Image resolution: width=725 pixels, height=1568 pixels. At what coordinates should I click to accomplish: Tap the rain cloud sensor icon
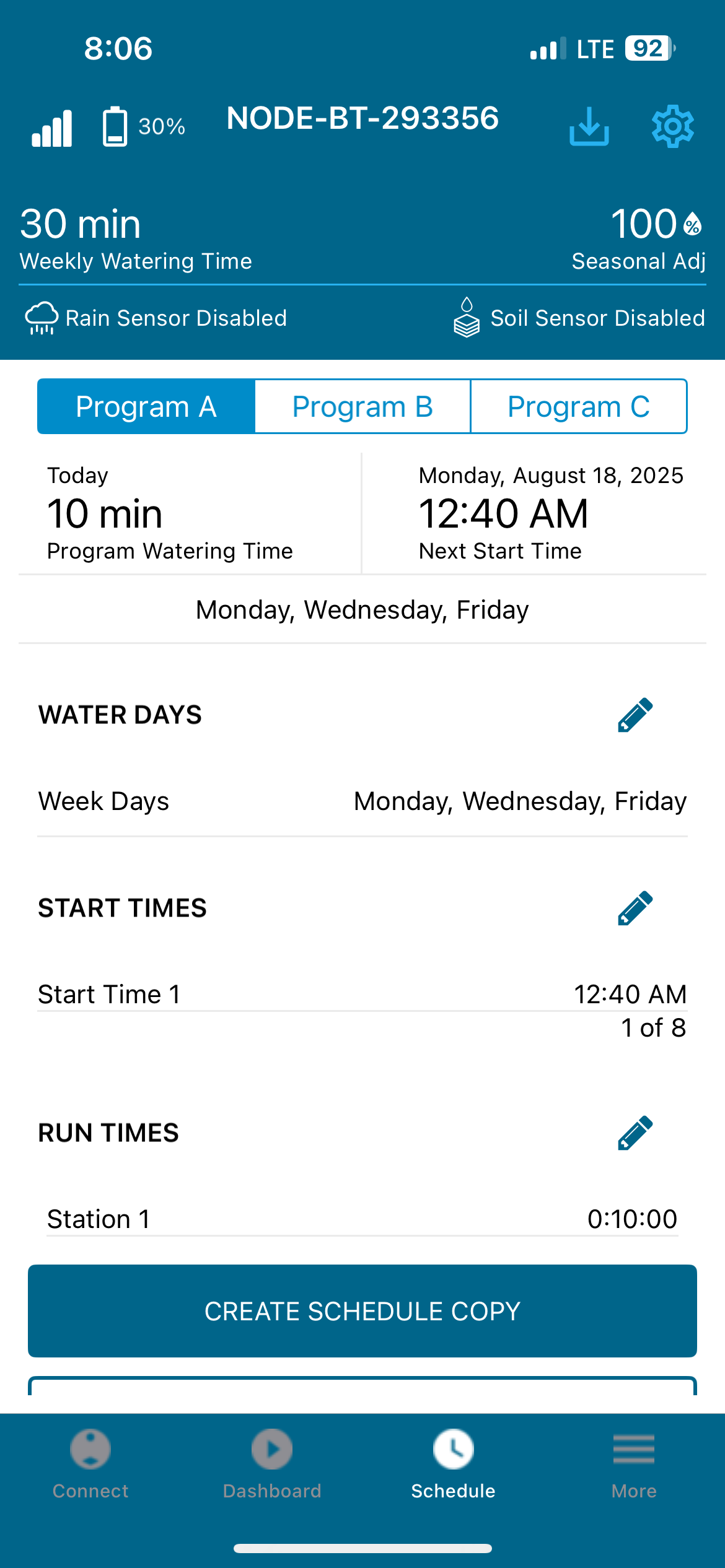[x=42, y=318]
